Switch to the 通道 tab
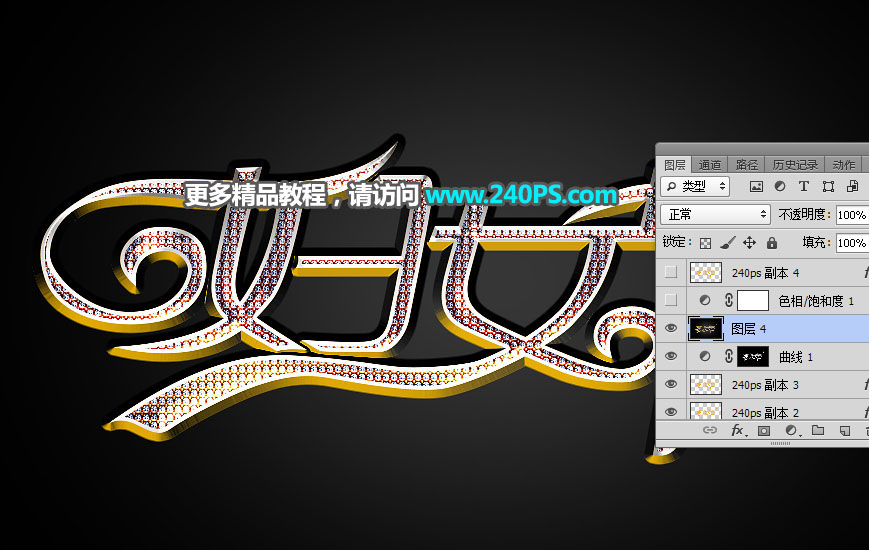The image size is (869, 550). coord(709,165)
